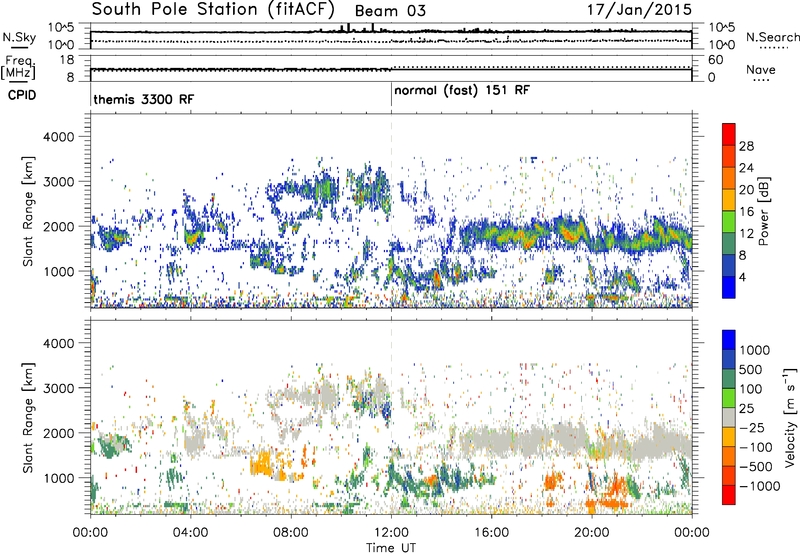Select the "20" power colorbar label

point(746,190)
